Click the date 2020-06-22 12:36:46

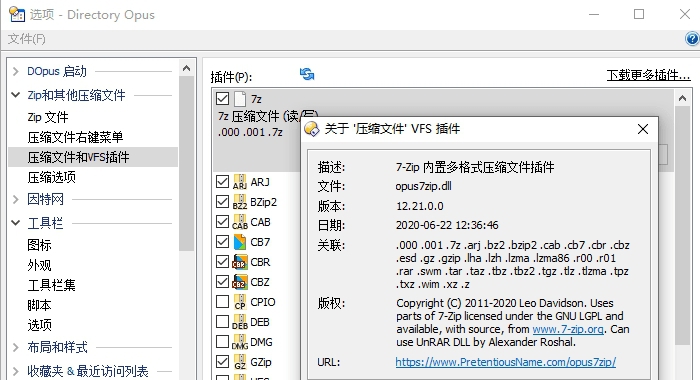point(447,225)
